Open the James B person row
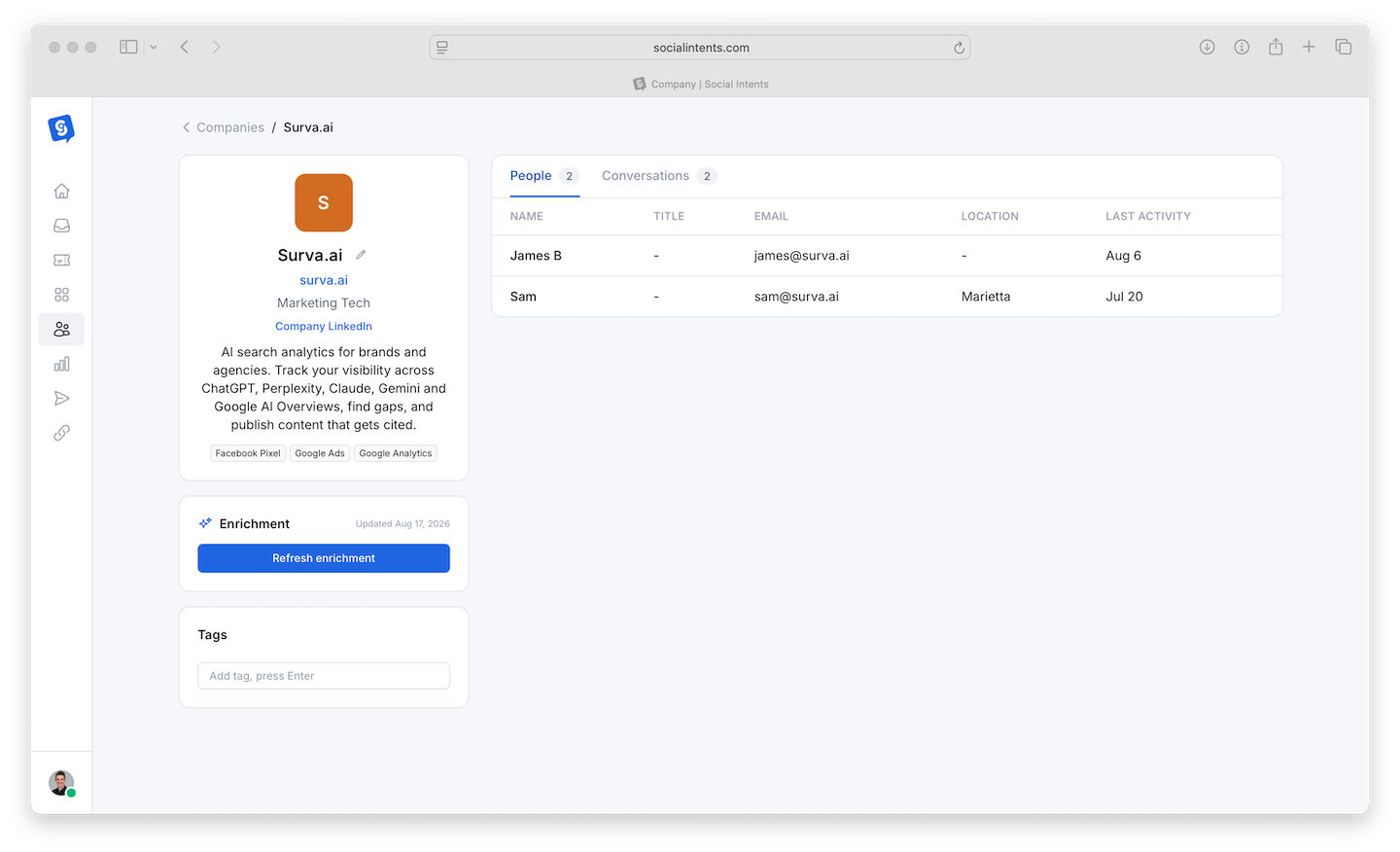Viewport: 1400px width, 852px height. (887, 256)
